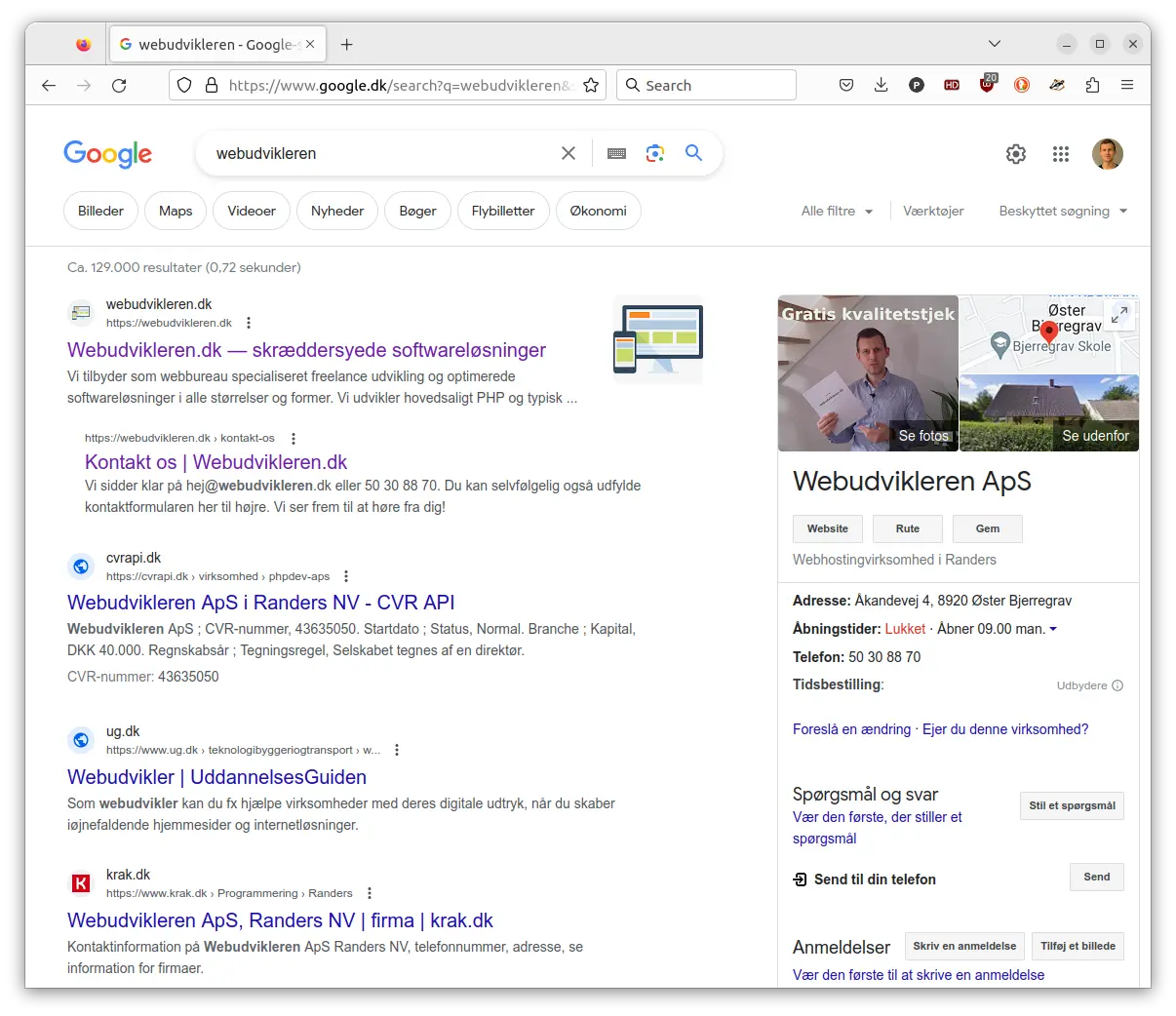Open three-dot options for the cvrapi.dk result
Screen dimensions: 1176x1016
pyautogui.click(x=346, y=575)
